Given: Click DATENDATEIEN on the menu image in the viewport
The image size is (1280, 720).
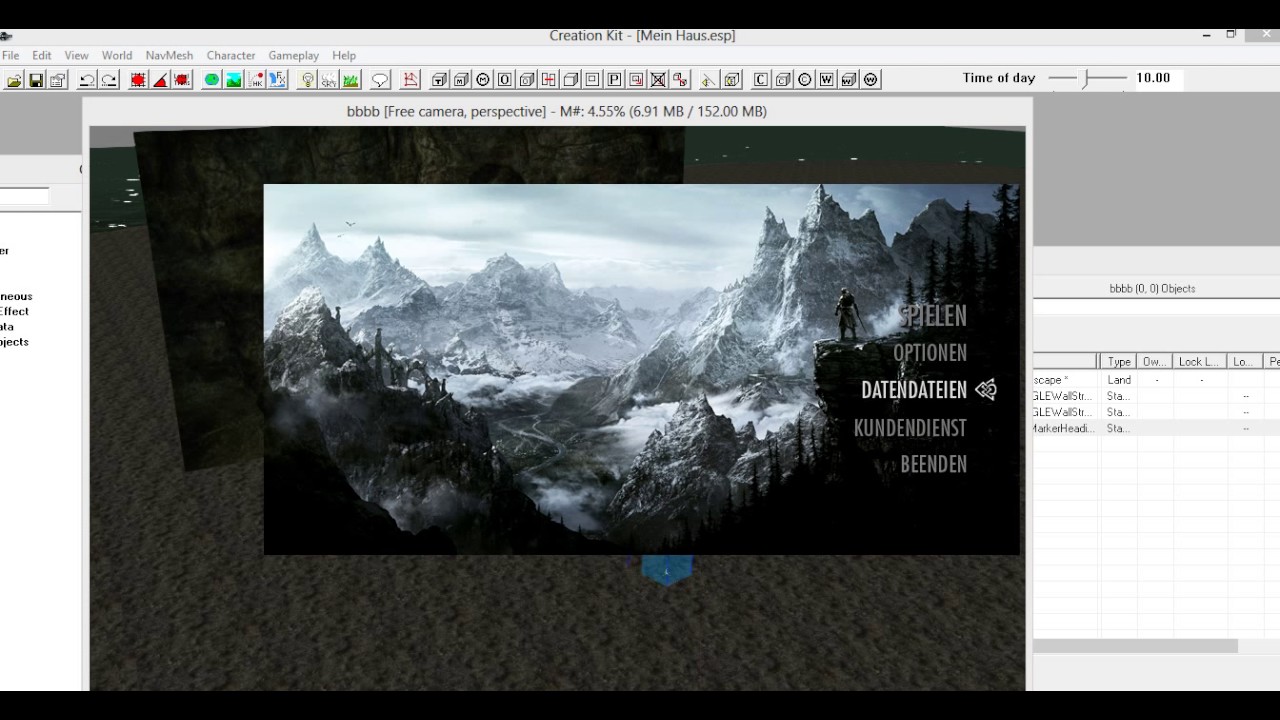Looking at the screenshot, I should 914,390.
